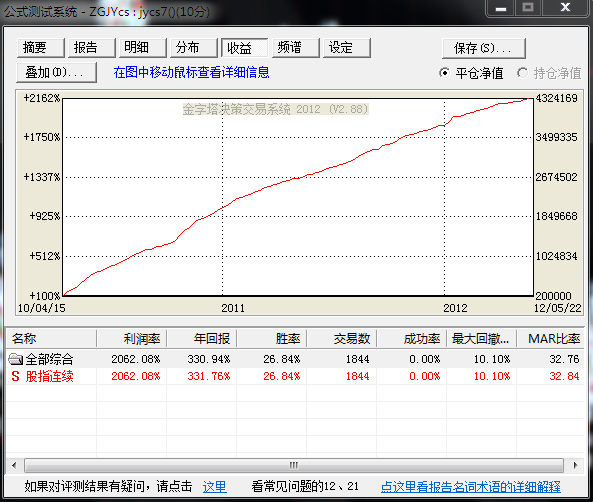Open the 设定 tab
The width and height of the screenshot is (593, 502).
click(x=347, y=48)
